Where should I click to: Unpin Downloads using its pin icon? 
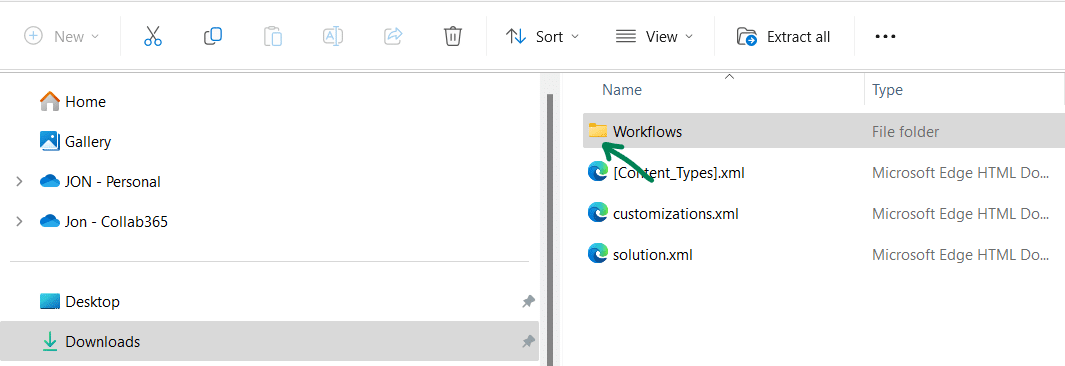[x=528, y=342]
